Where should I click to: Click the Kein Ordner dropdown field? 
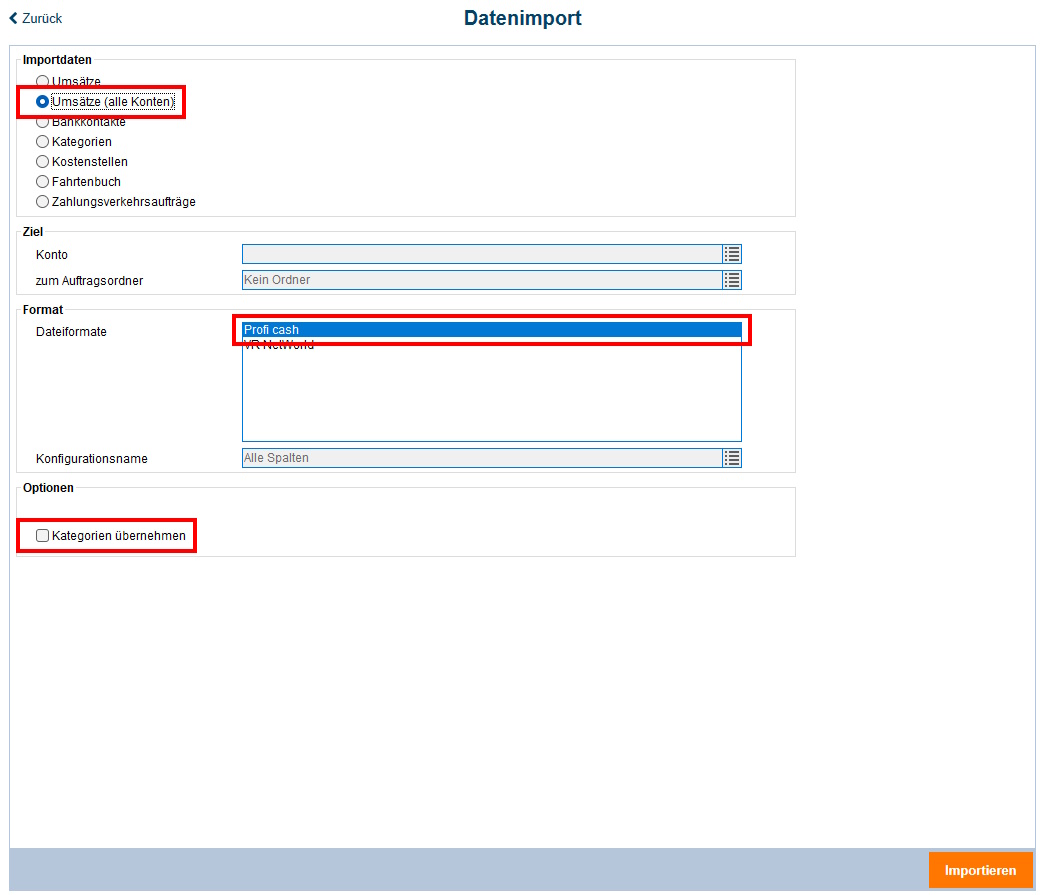point(481,280)
